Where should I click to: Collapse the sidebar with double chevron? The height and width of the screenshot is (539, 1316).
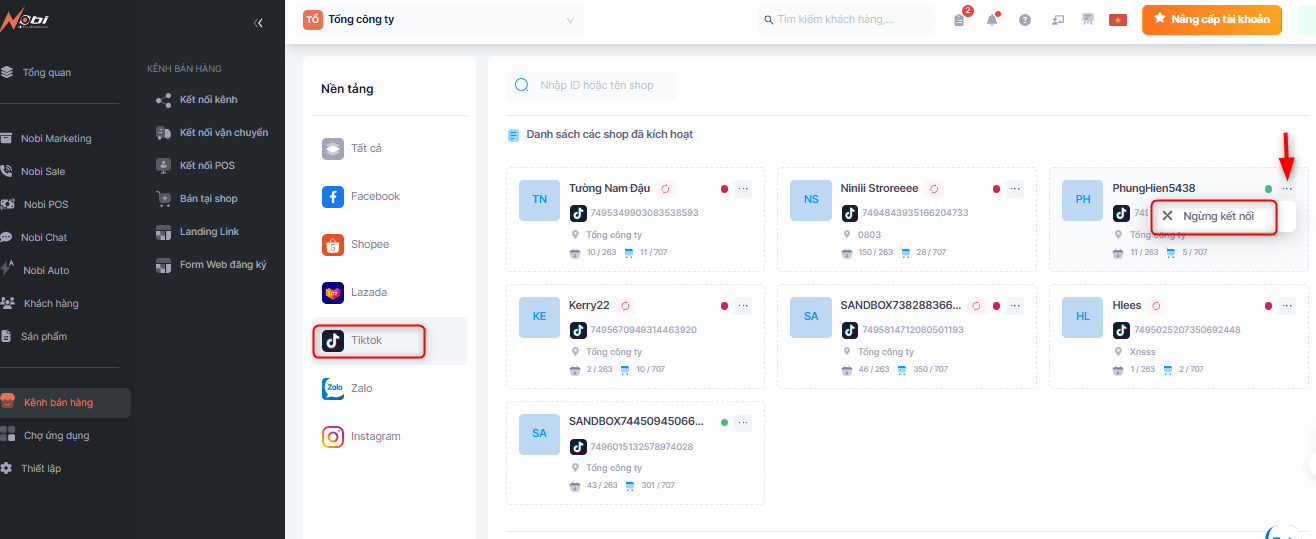click(259, 22)
